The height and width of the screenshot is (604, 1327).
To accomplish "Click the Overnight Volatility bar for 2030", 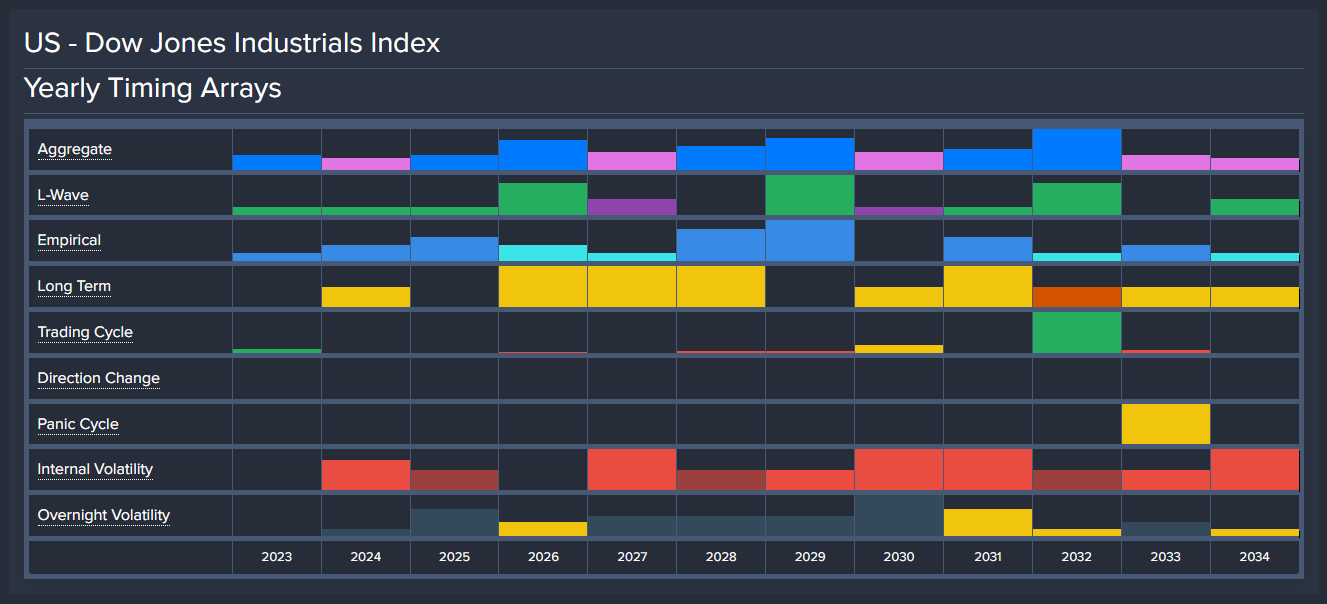I will pyautogui.click(x=898, y=515).
